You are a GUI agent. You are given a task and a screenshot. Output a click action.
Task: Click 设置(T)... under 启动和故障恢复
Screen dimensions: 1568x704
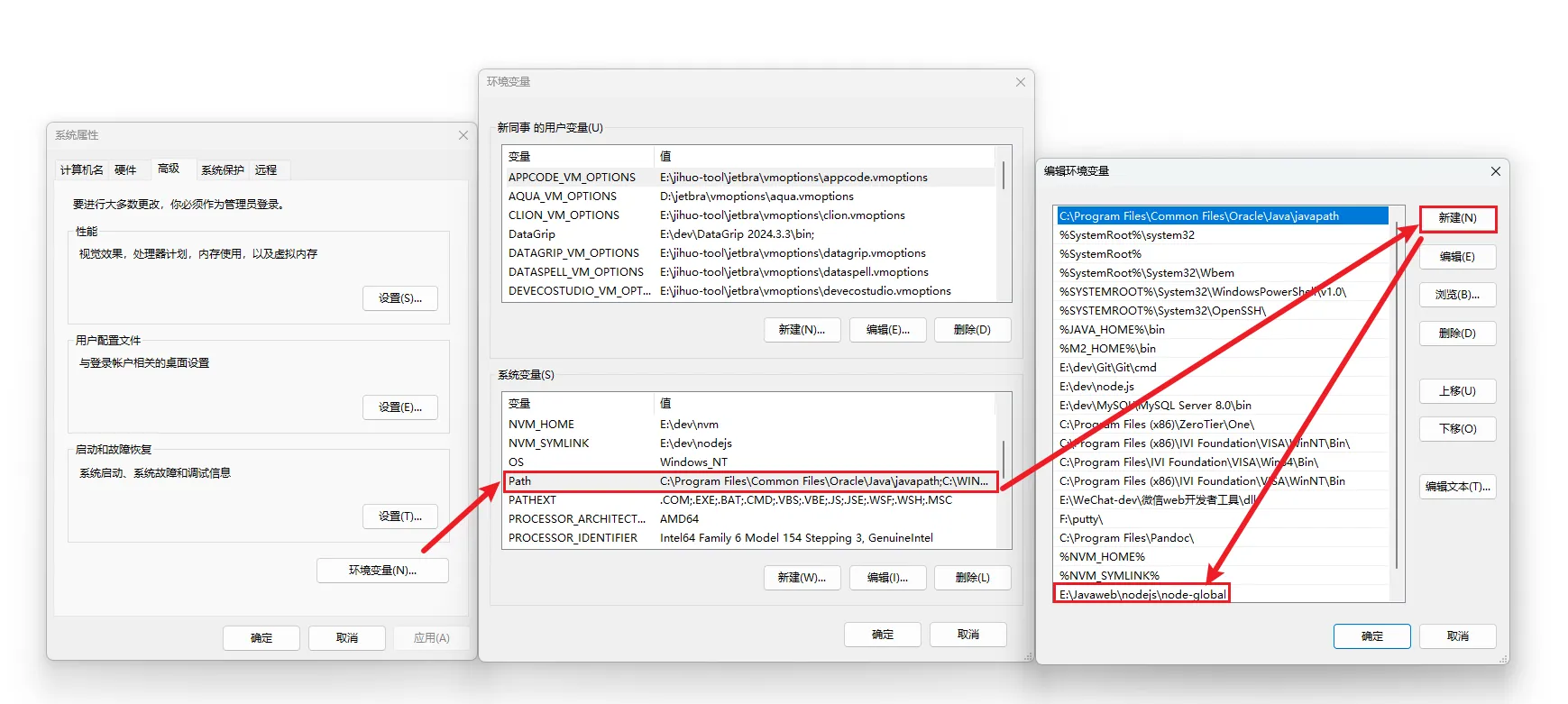coord(400,517)
